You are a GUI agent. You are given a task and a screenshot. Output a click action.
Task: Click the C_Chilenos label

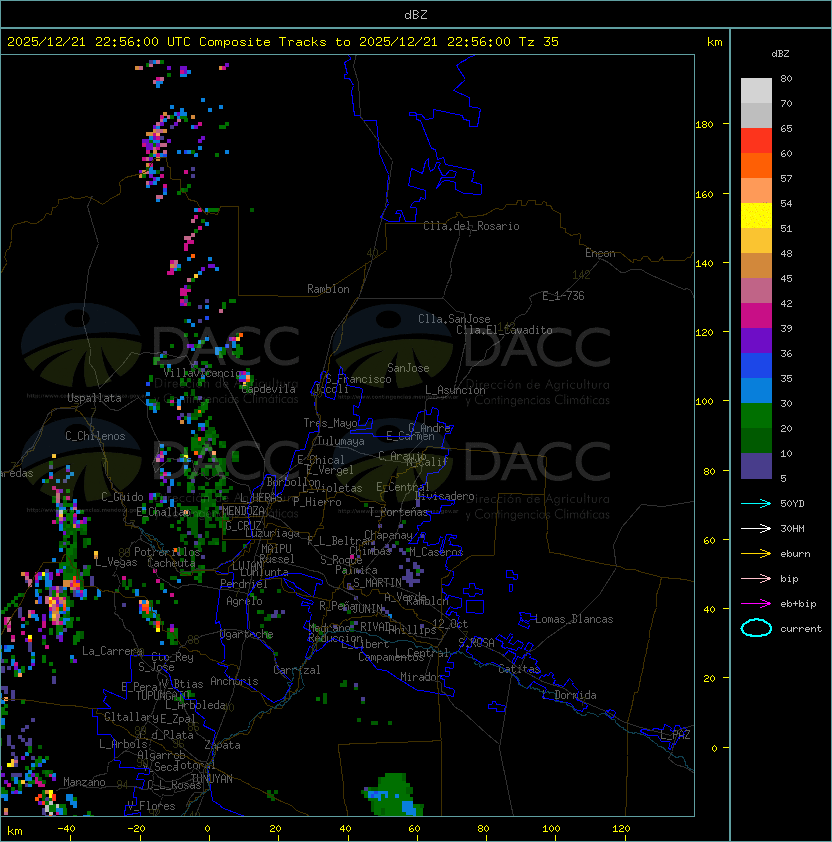click(95, 436)
